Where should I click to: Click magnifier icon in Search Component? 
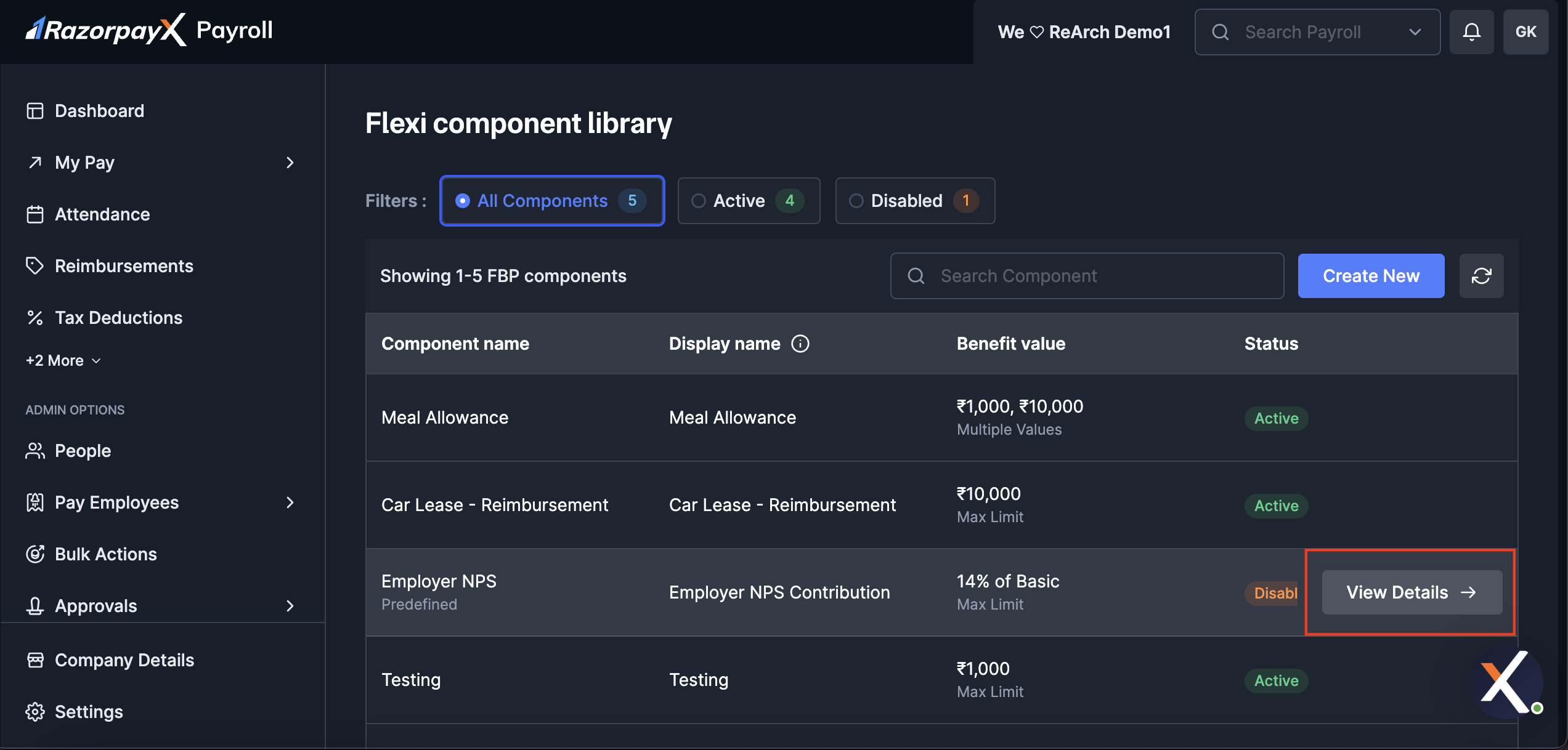[916, 276]
